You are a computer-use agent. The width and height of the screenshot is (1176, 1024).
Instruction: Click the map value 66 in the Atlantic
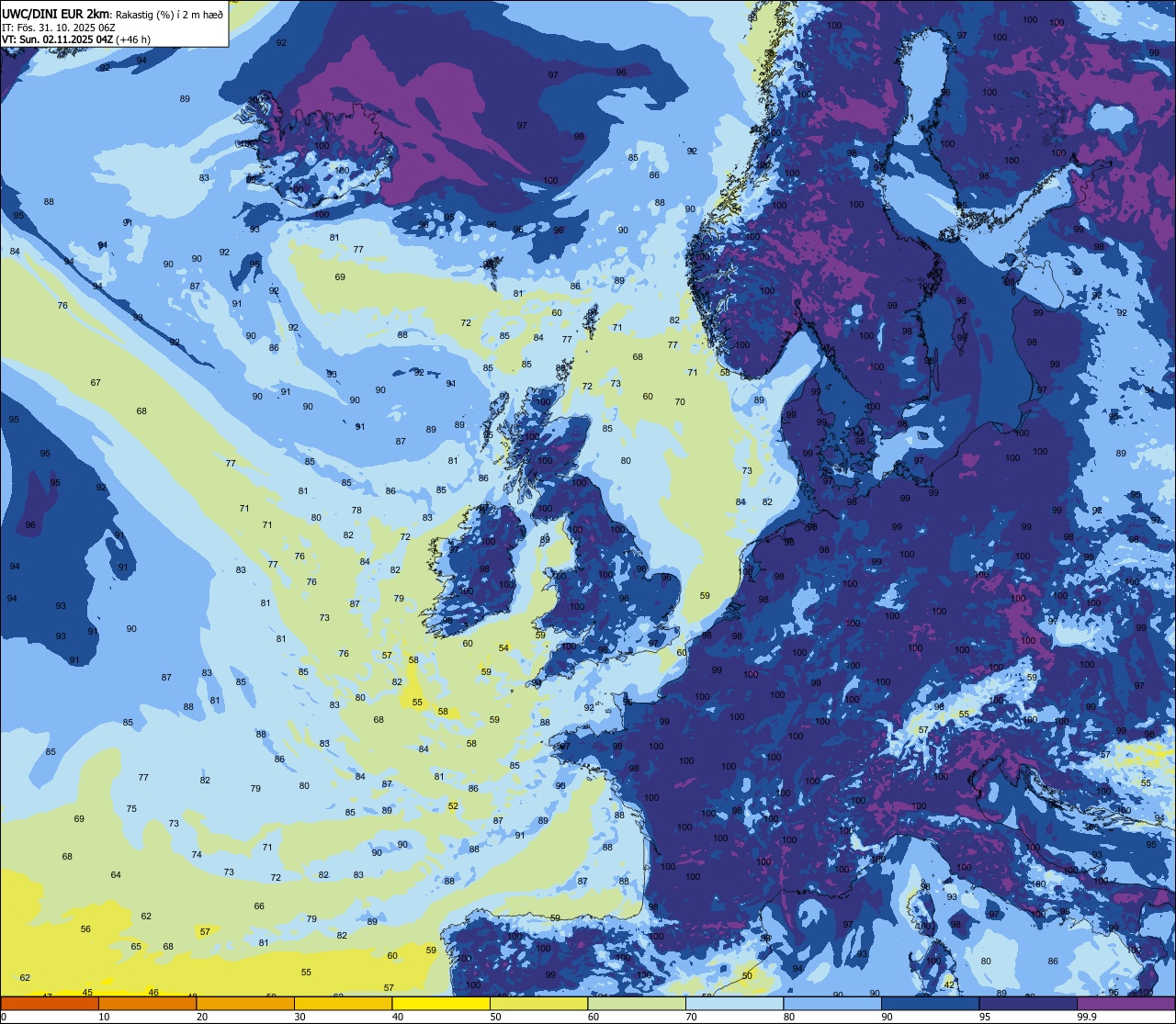pos(259,906)
